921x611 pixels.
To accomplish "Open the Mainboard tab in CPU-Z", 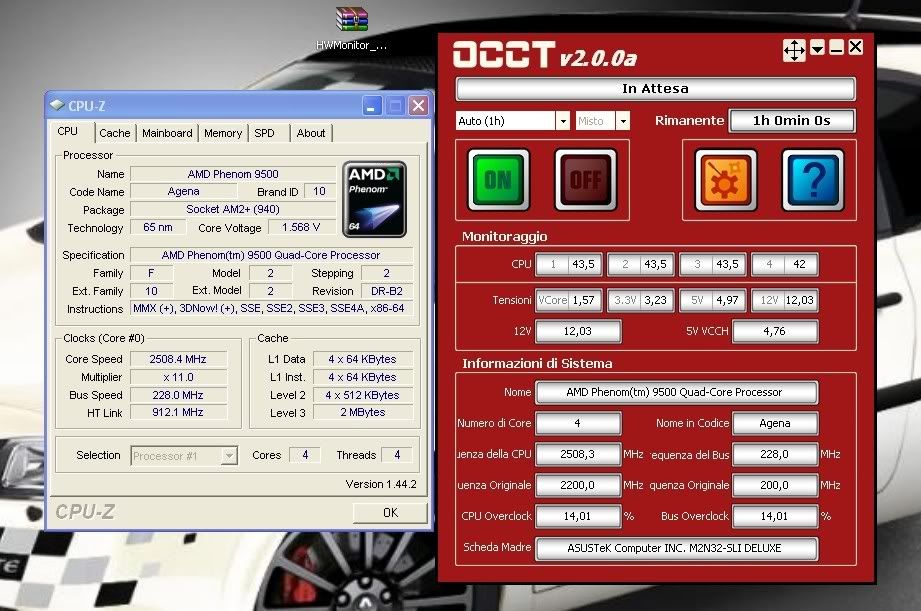I will 167,133.
